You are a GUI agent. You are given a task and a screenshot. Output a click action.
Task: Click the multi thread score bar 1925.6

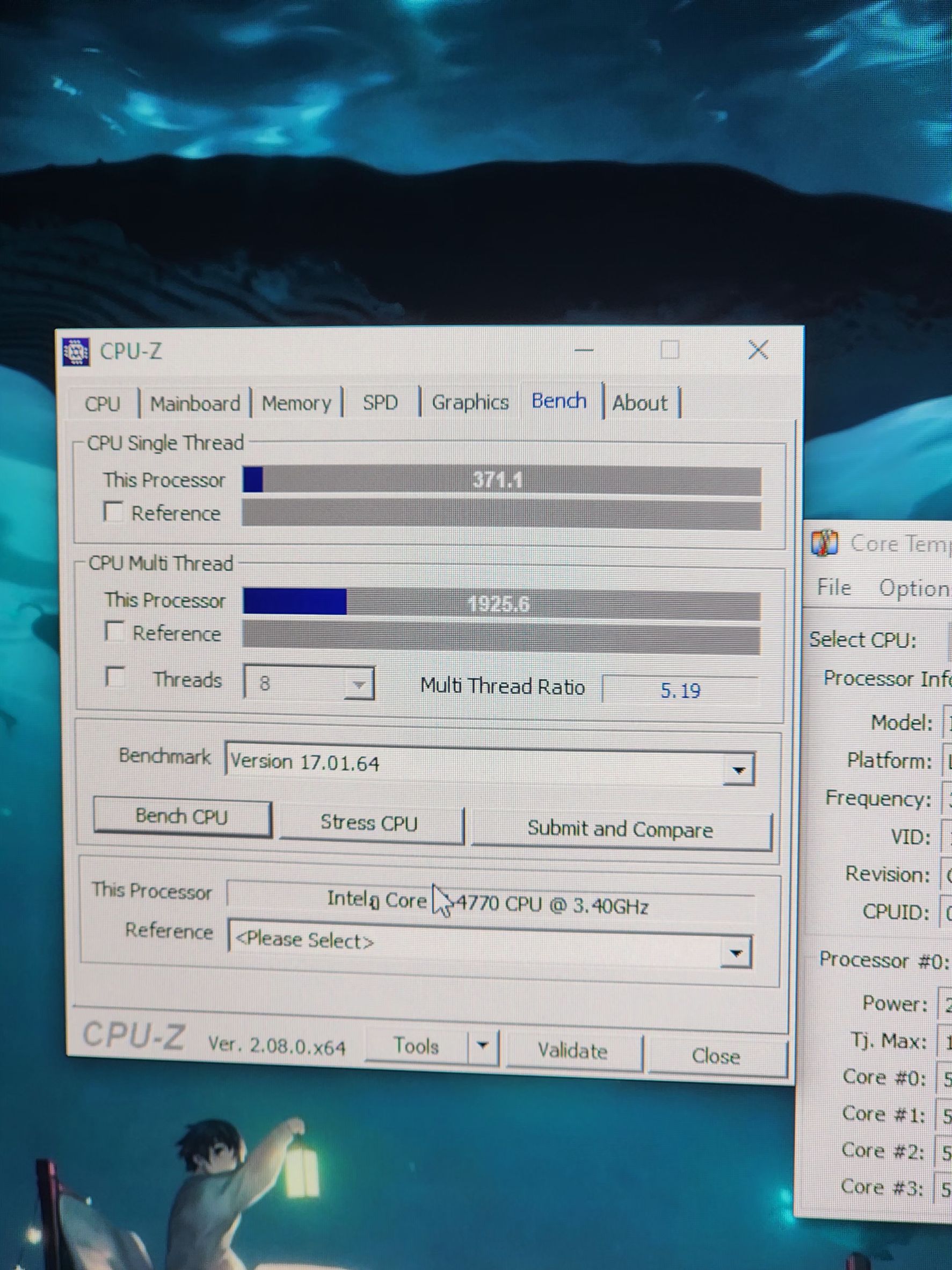tap(502, 603)
